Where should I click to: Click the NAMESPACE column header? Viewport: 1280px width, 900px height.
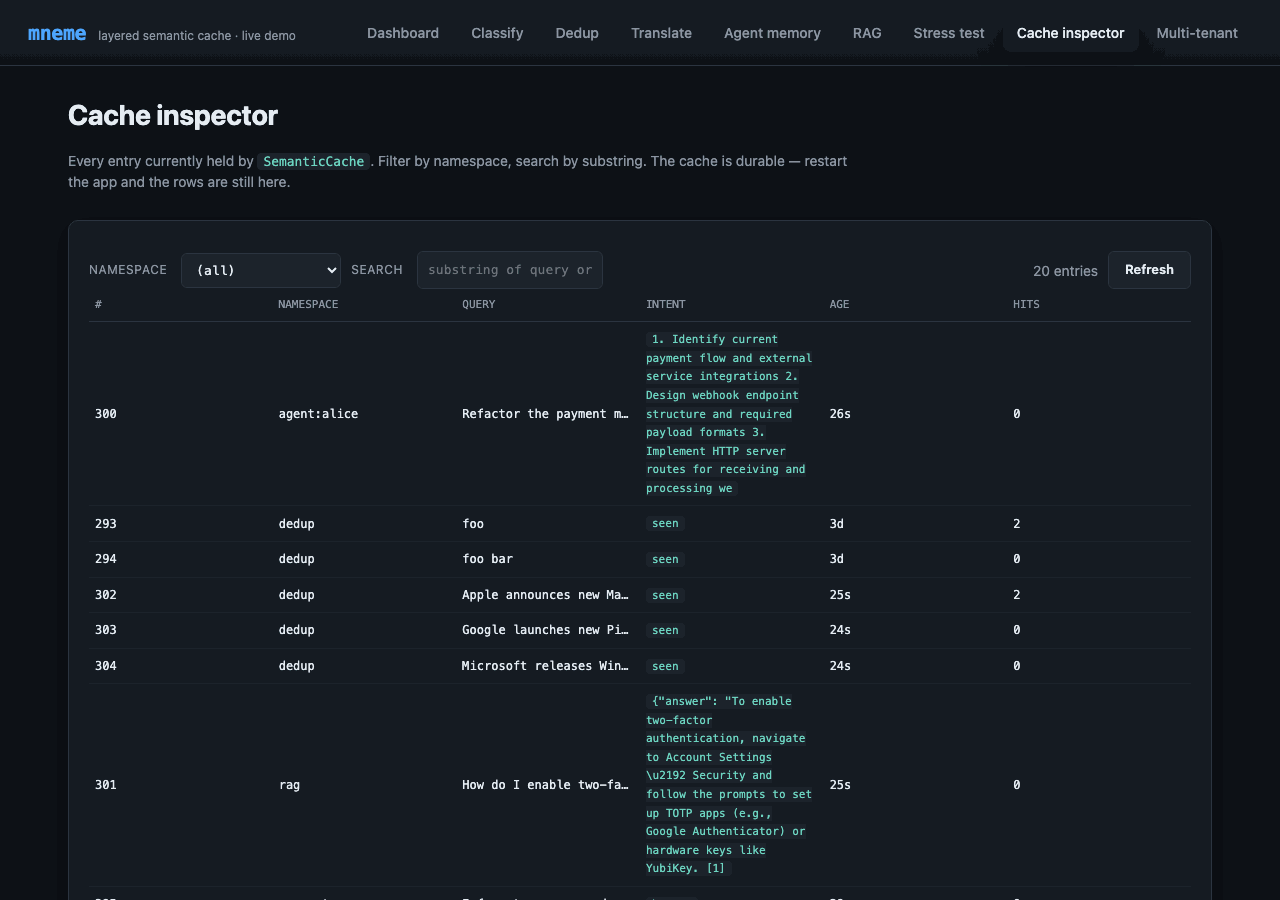pos(308,304)
